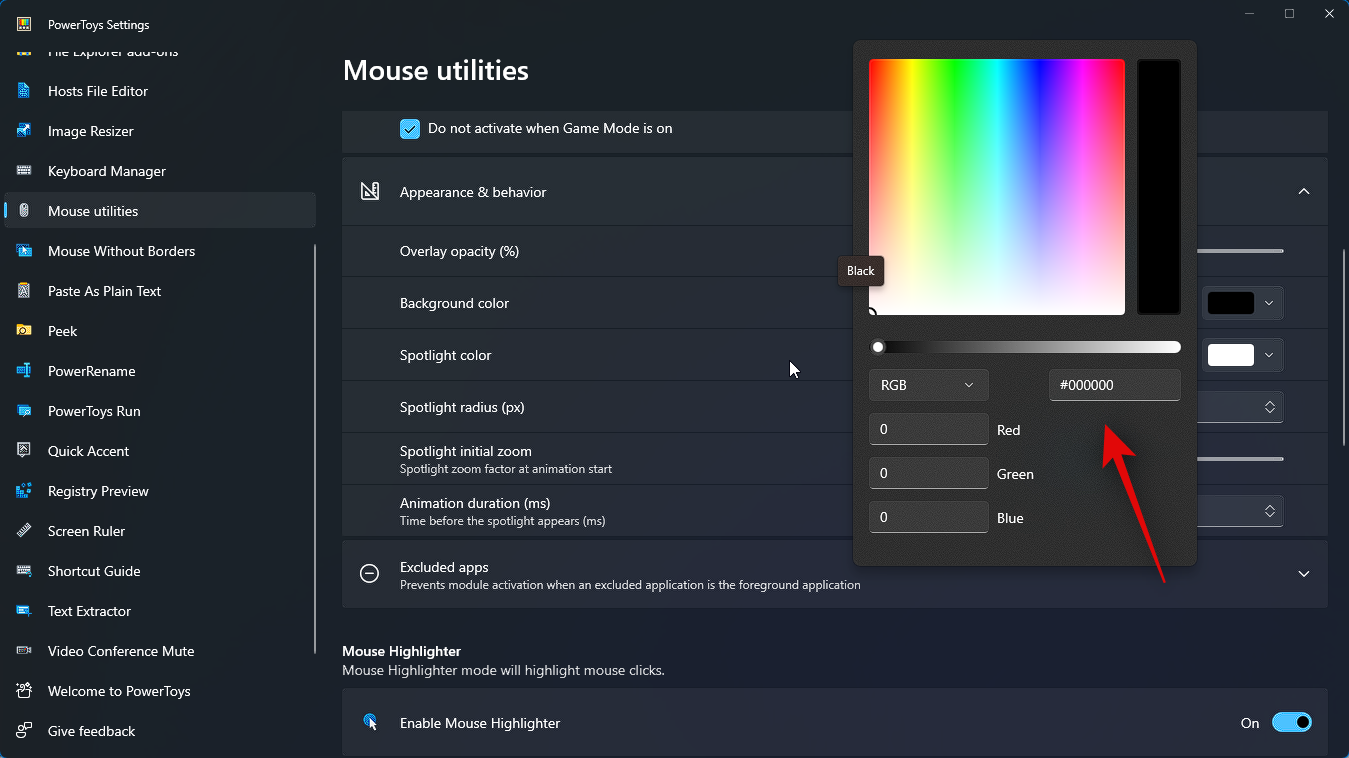Click the Screen Ruler sidebar icon
The height and width of the screenshot is (758, 1349).
(x=24, y=531)
